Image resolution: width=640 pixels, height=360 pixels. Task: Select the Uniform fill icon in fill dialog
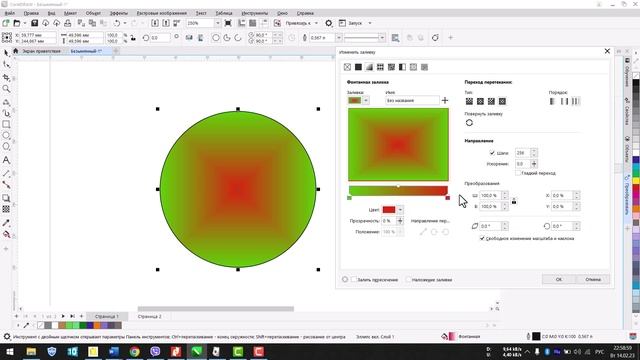[358, 67]
